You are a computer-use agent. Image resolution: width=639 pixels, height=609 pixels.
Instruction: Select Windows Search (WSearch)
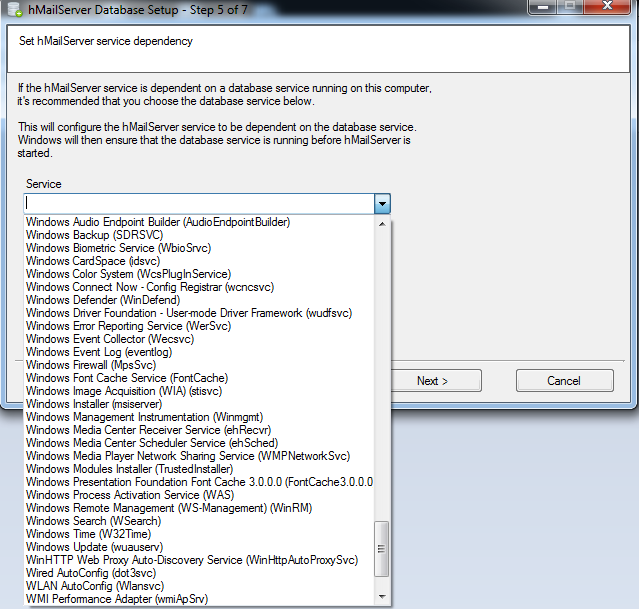coord(199,521)
